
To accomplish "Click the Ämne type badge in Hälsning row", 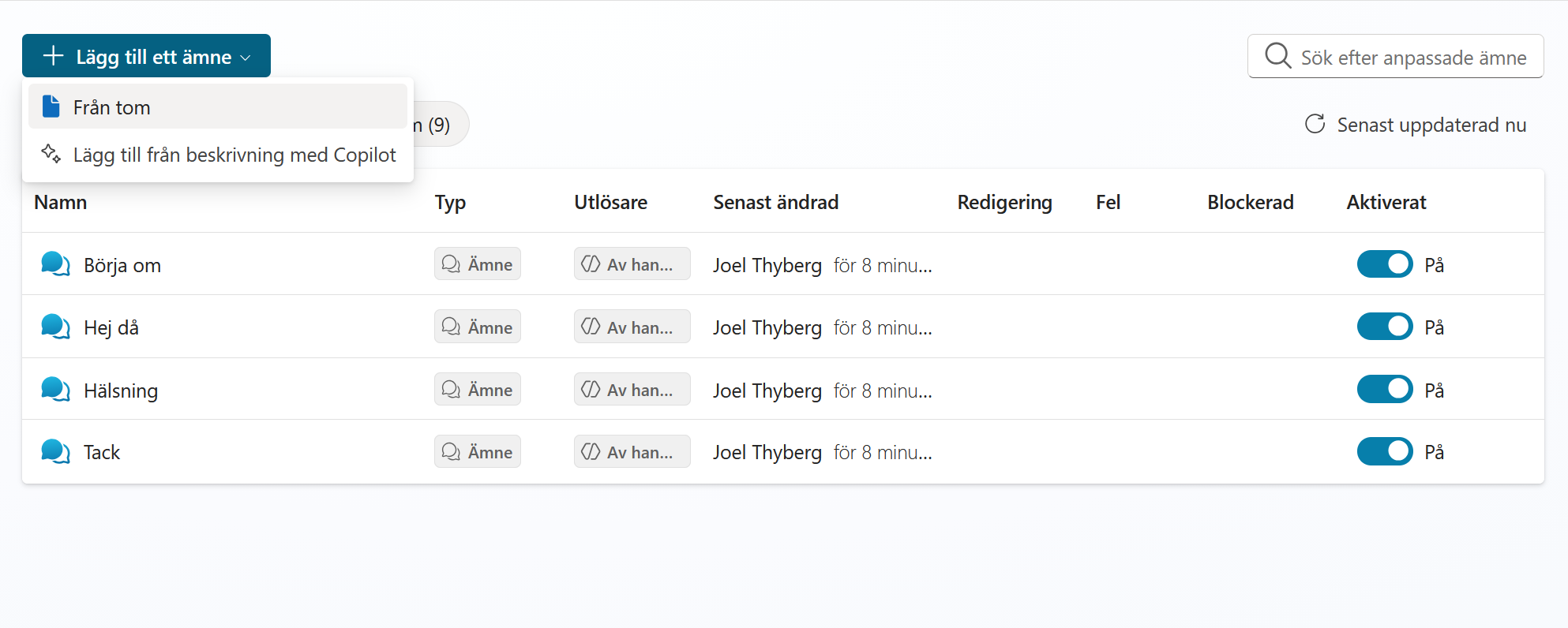I will click(477, 389).
